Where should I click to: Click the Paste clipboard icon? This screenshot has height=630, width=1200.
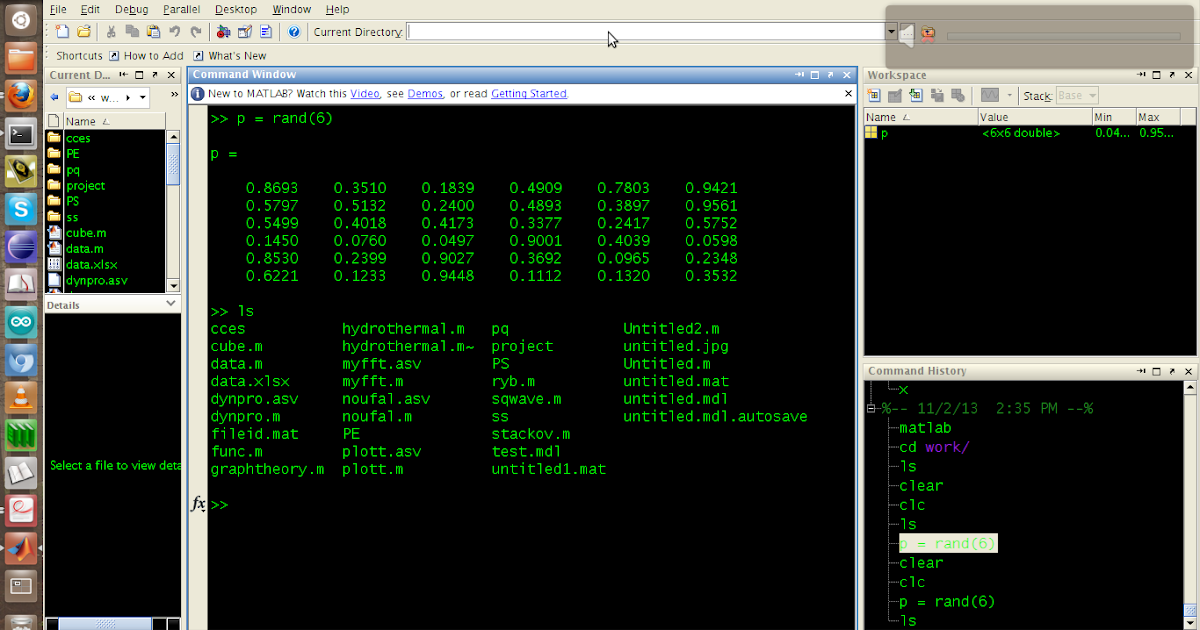[x=153, y=32]
